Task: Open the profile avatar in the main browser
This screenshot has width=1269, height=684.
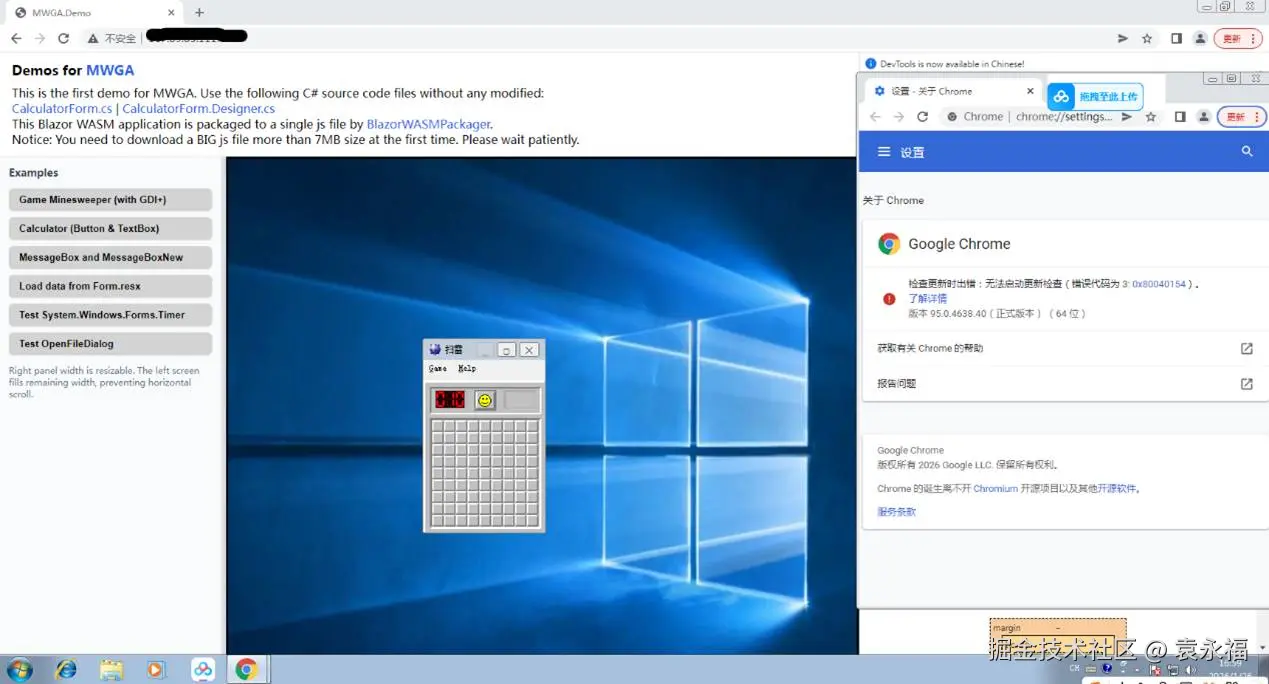Action: (x=1200, y=38)
